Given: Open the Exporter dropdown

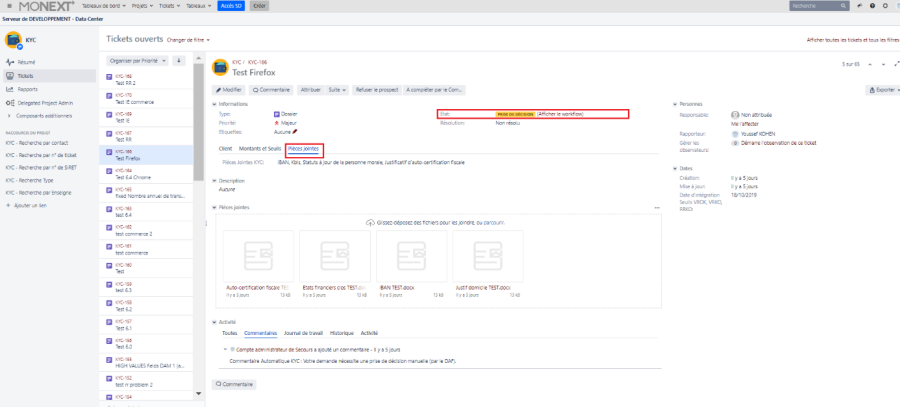Looking at the screenshot, I should [x=880, y=90].
